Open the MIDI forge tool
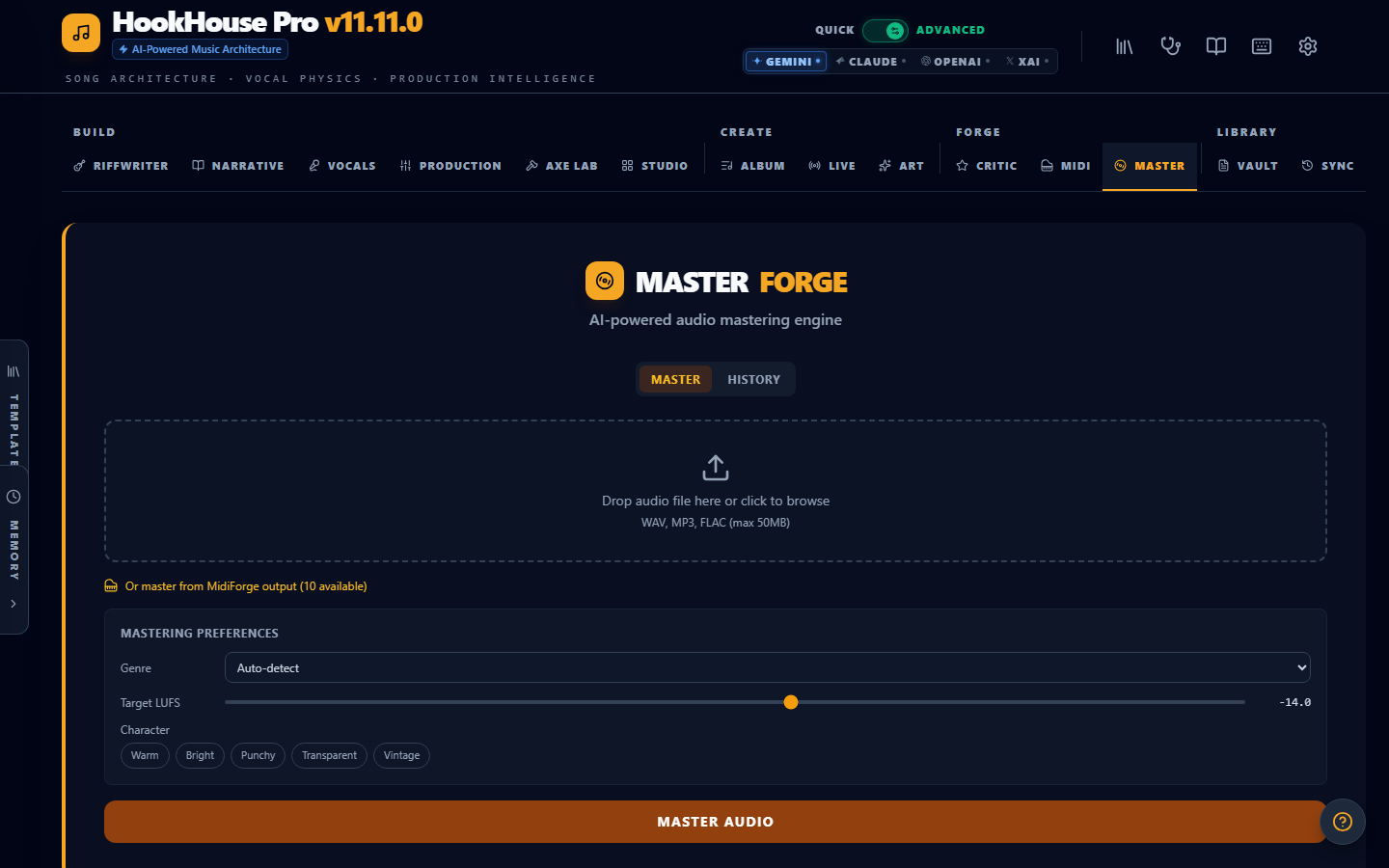 (1065, 165)
